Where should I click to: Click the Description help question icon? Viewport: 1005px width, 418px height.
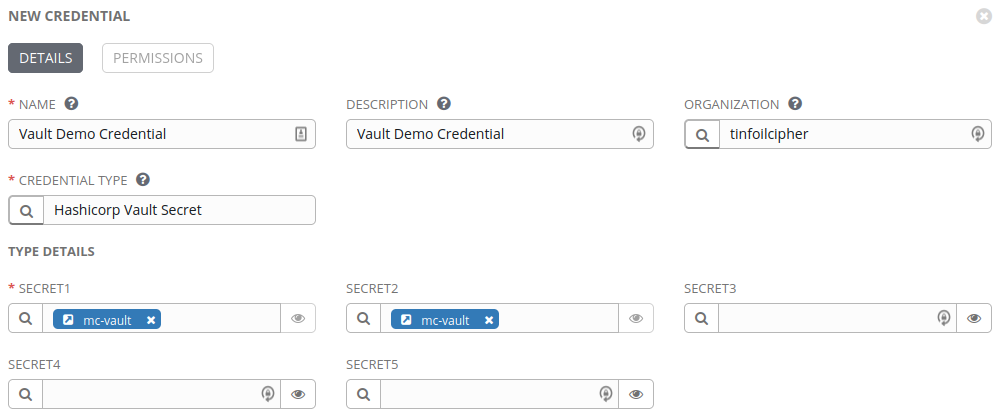[444, 104]
